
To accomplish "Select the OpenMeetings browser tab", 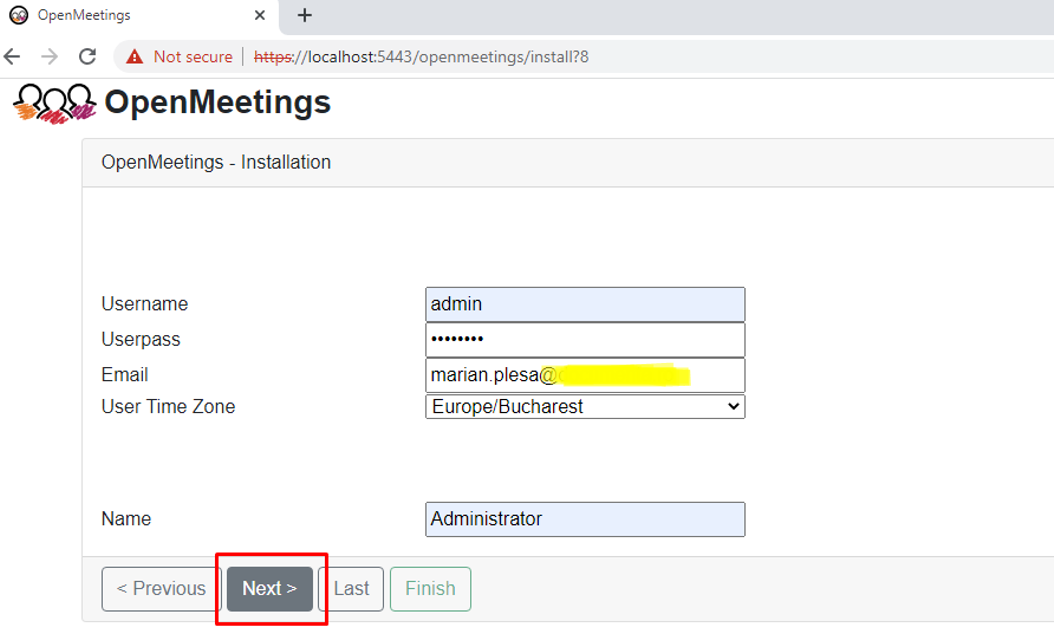I will 138,15.
